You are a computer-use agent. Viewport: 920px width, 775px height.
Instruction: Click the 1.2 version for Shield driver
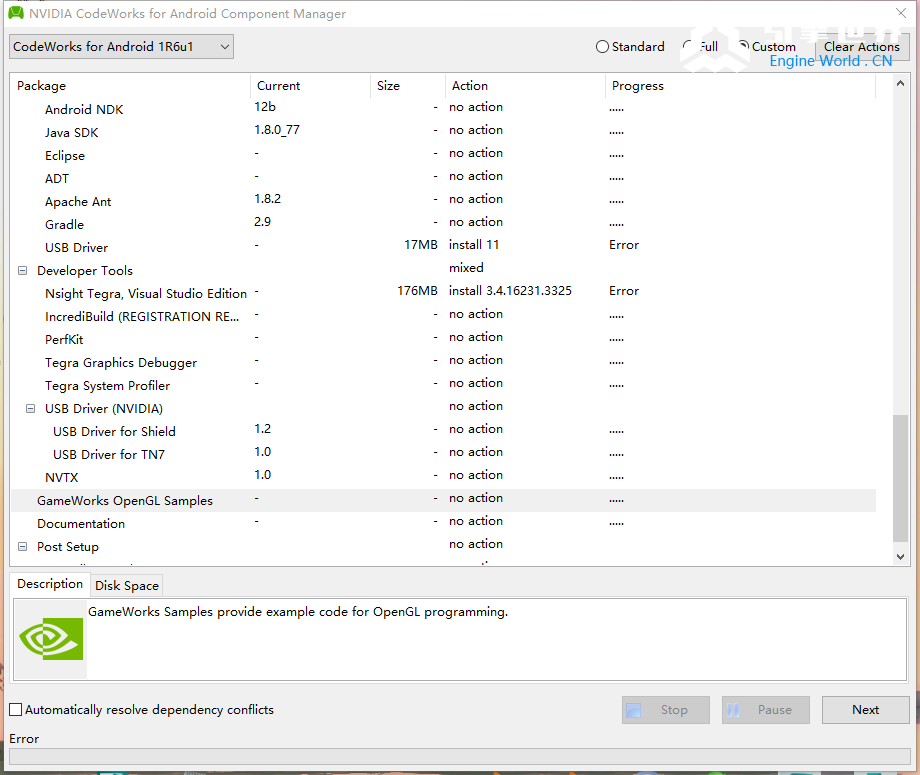click(262, 429)
